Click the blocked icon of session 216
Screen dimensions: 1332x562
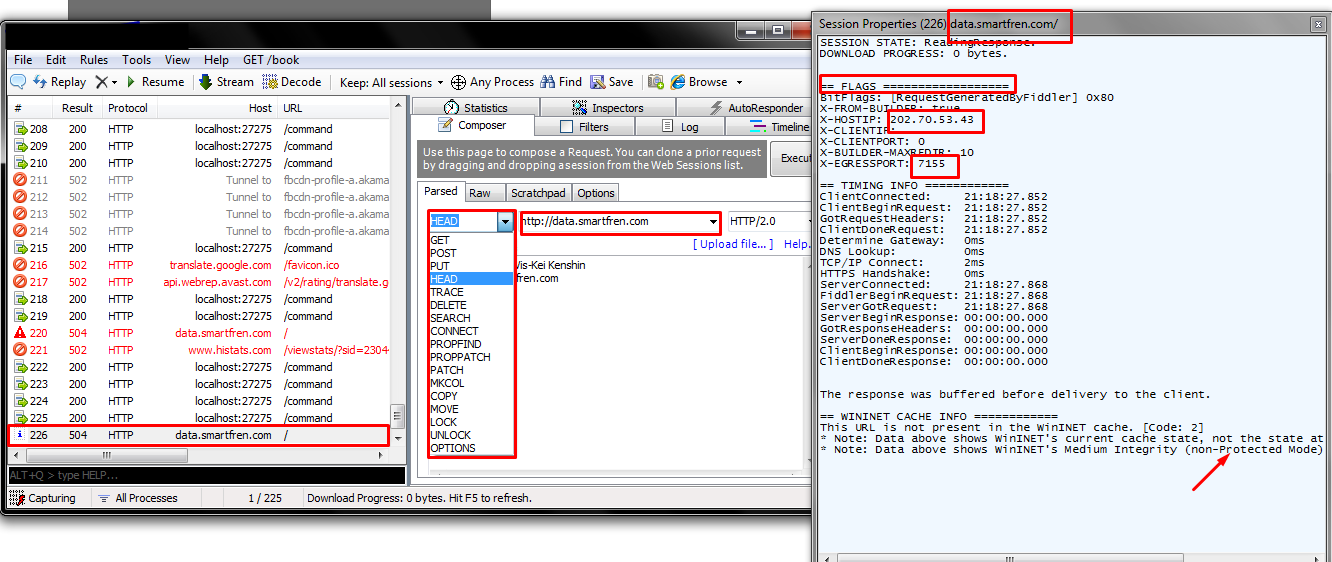(x=19, y=265)
